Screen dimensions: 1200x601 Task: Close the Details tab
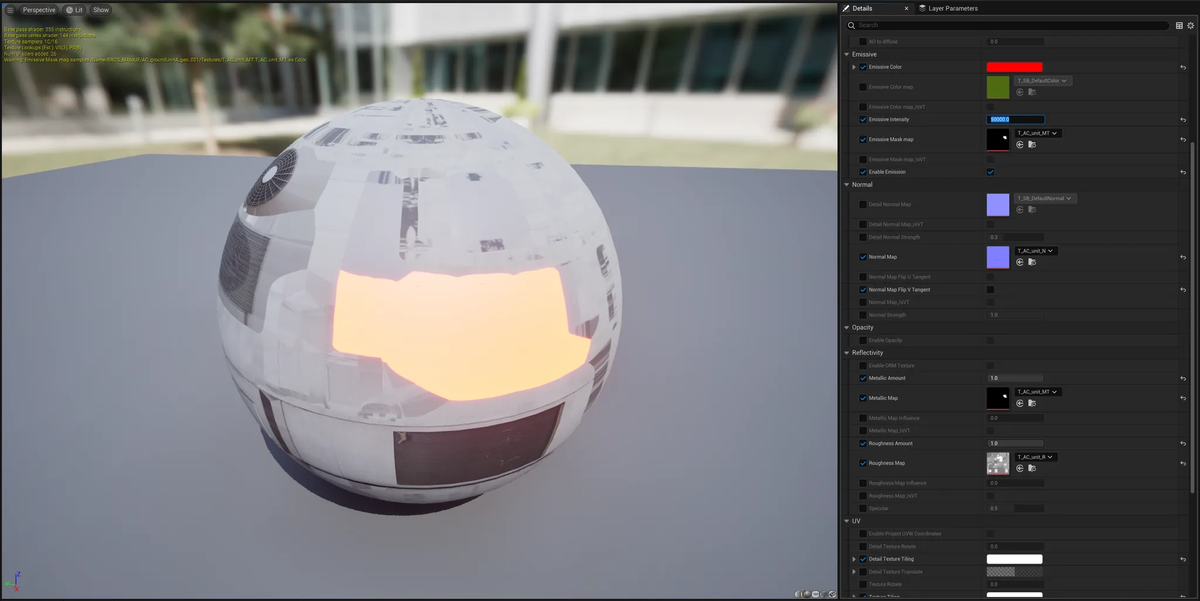907,8
